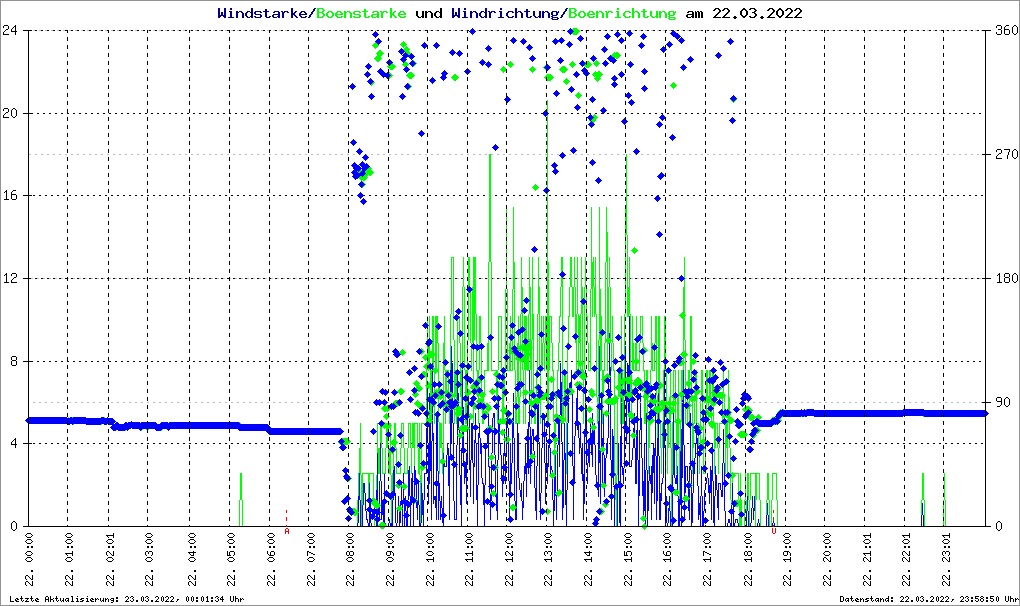
Task: Click the time label '22. 20:00'
Action: coord(827,560)
